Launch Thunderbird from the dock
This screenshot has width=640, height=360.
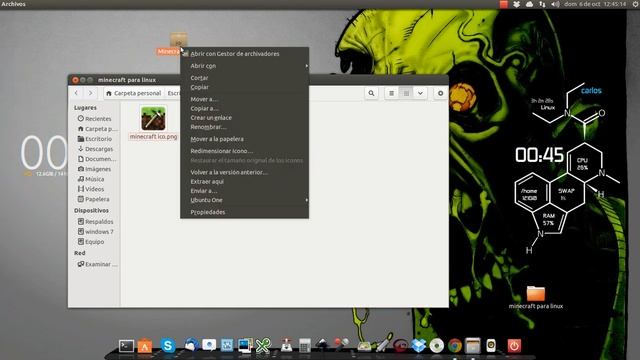click(191, 345)
